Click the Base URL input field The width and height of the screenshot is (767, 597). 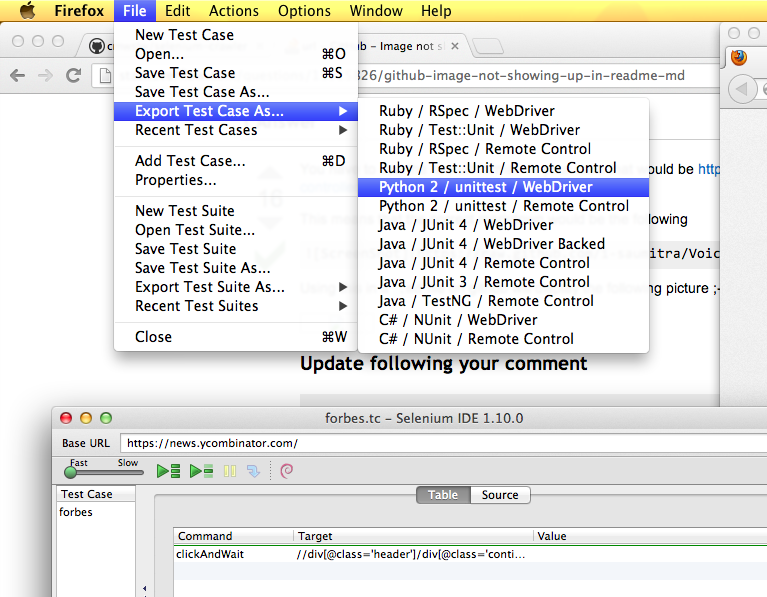point(444,443)
